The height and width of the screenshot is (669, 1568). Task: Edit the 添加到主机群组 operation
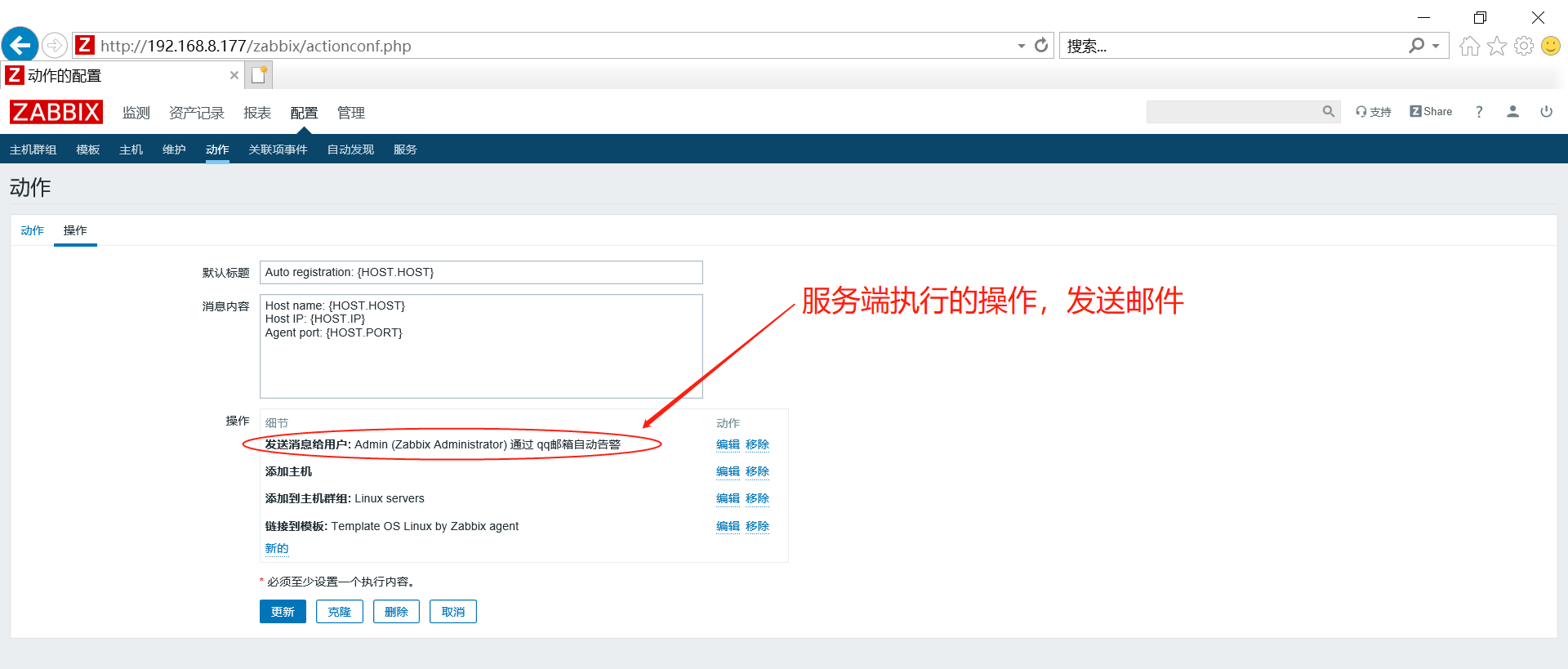(x=728, y=498)
